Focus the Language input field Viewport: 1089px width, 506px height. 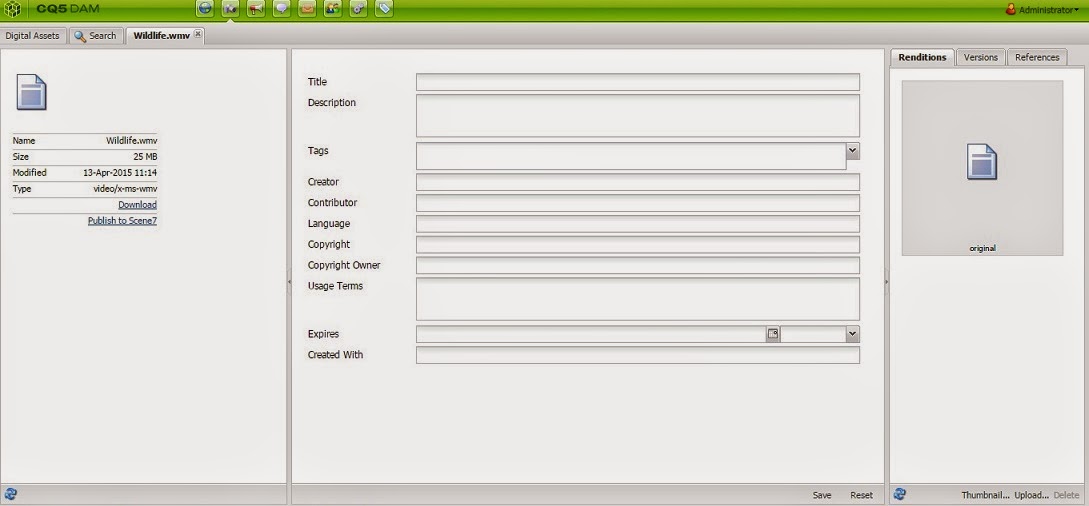point(638,224)
